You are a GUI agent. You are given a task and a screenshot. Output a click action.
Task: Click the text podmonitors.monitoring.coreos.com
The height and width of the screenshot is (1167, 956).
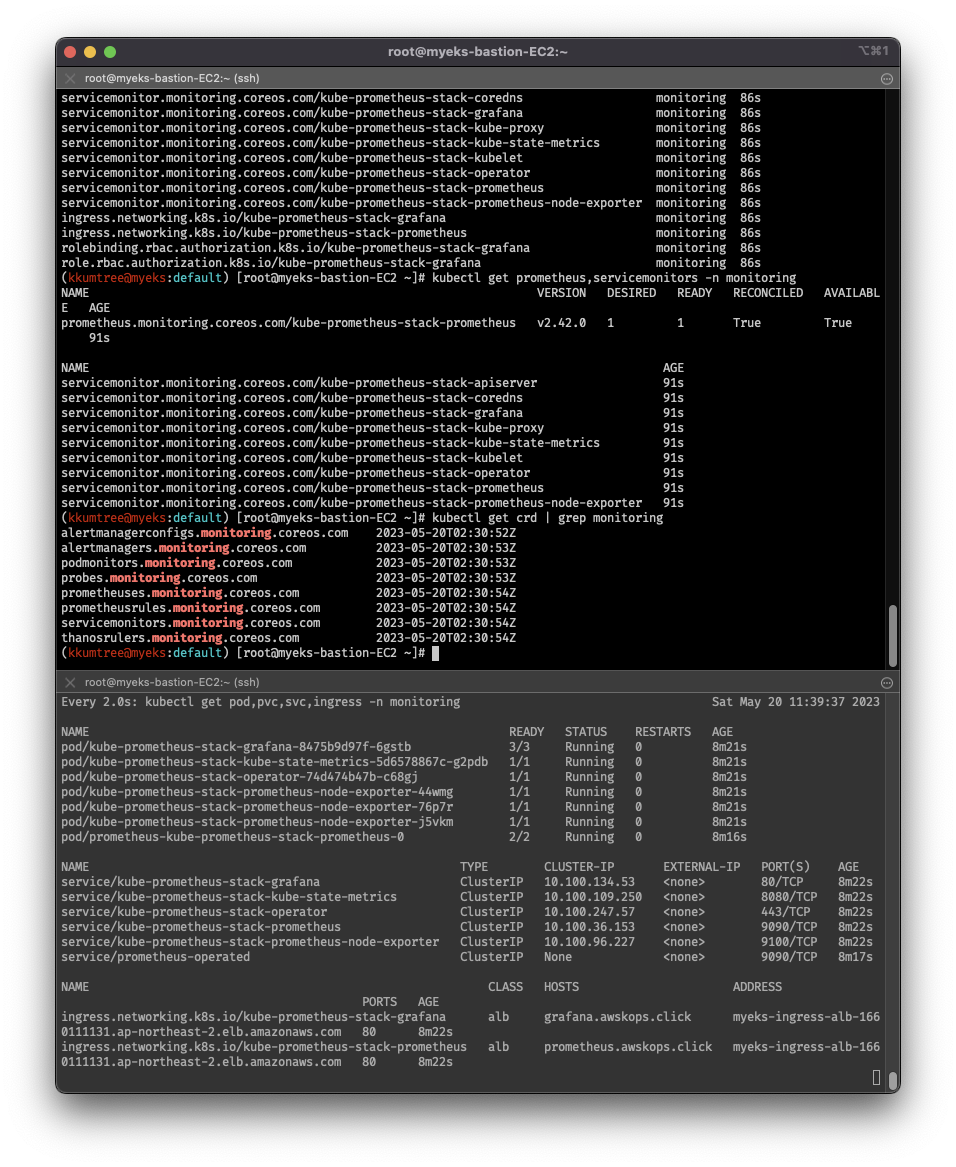click(x=176, y=563)
